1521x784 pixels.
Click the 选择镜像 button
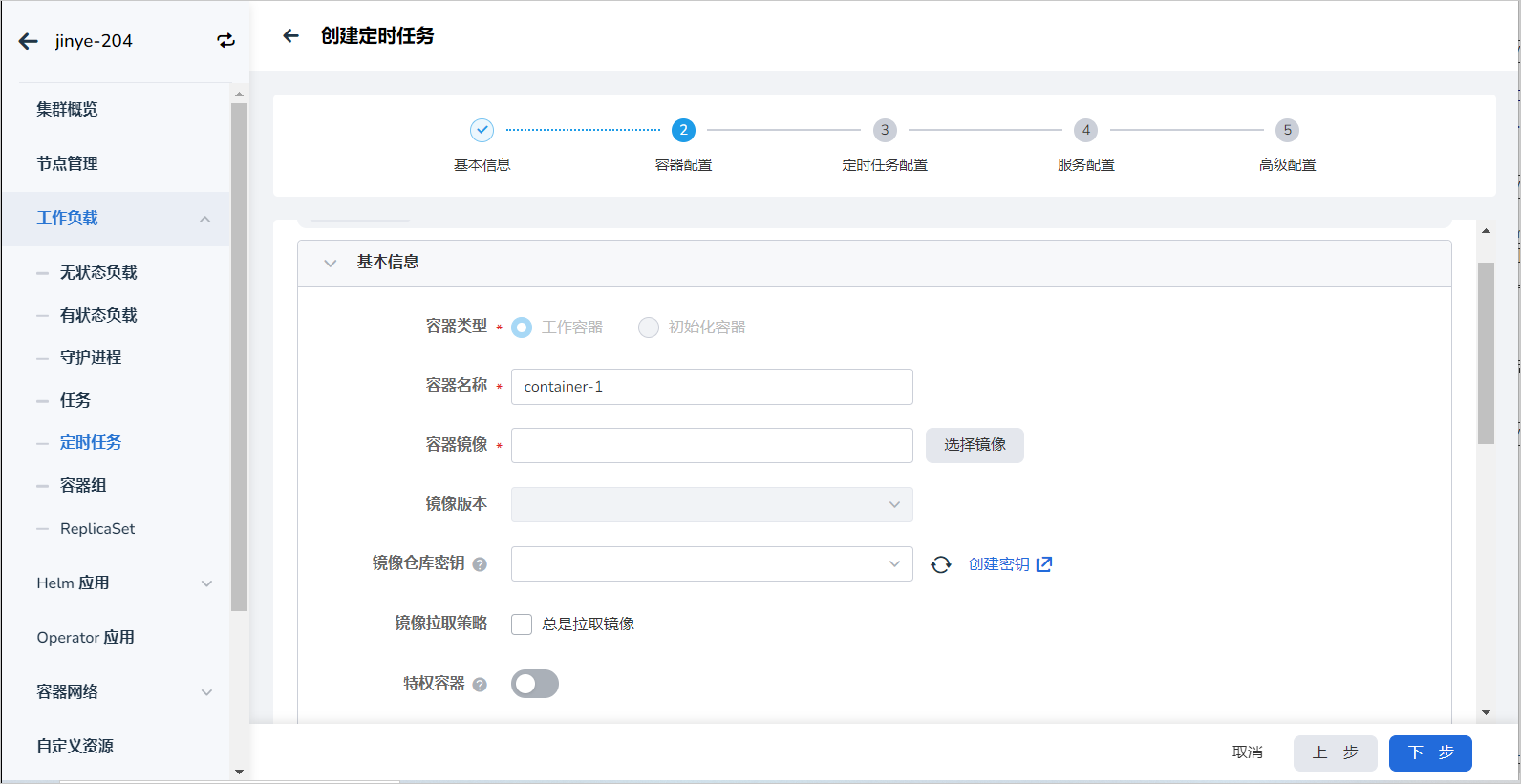click(975, 445)
